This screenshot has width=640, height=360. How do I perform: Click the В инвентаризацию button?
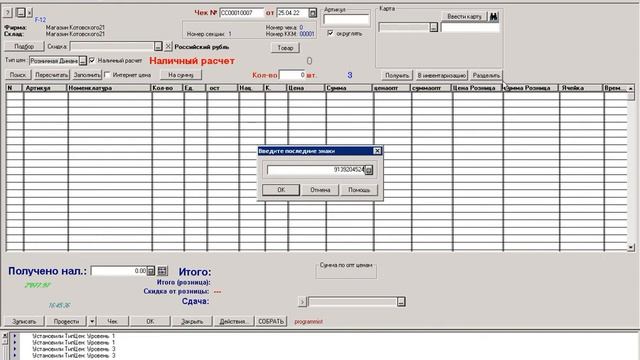(442, 76)
